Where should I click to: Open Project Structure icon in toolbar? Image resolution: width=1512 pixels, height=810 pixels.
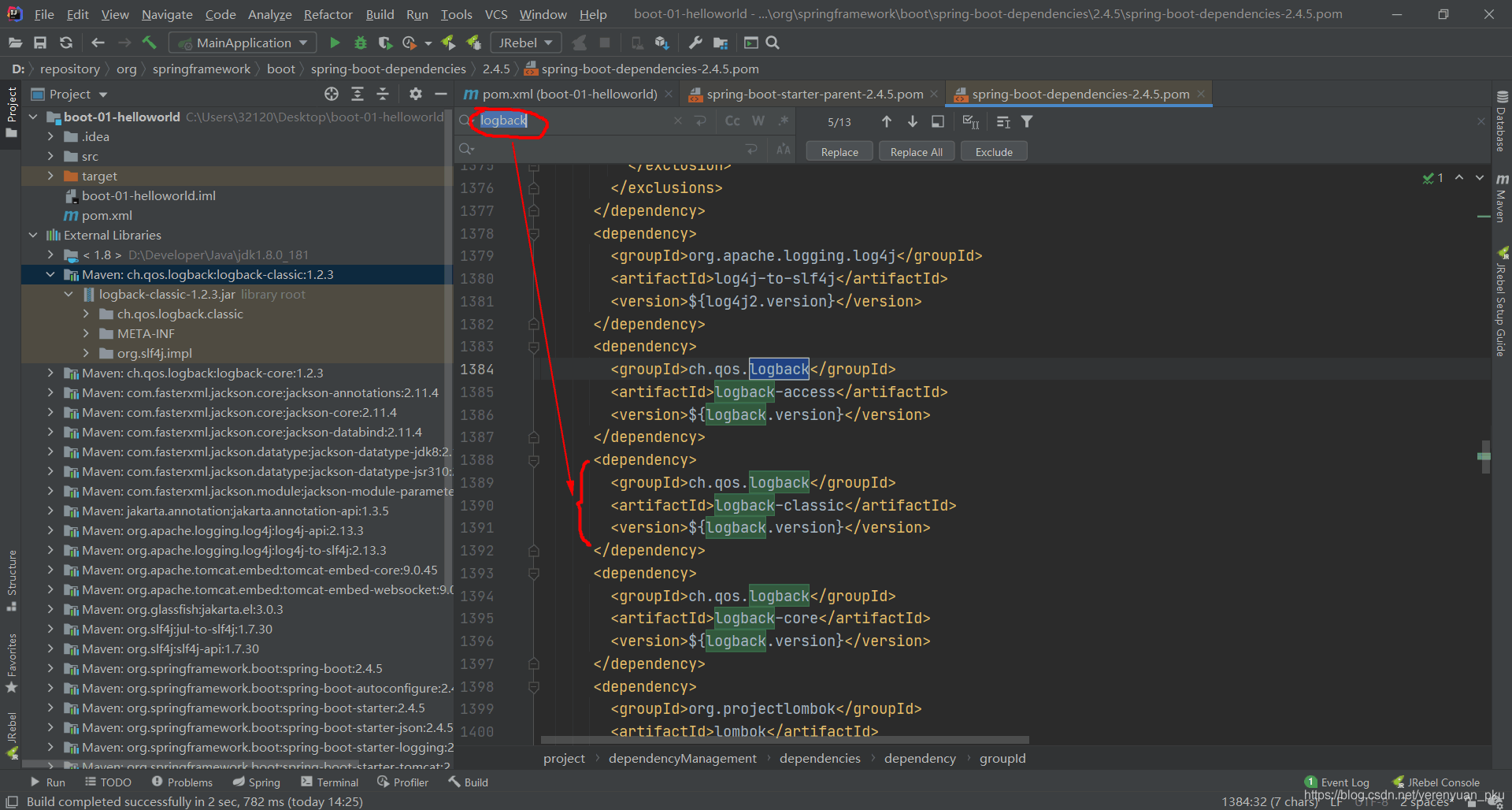tap(721, 43)
